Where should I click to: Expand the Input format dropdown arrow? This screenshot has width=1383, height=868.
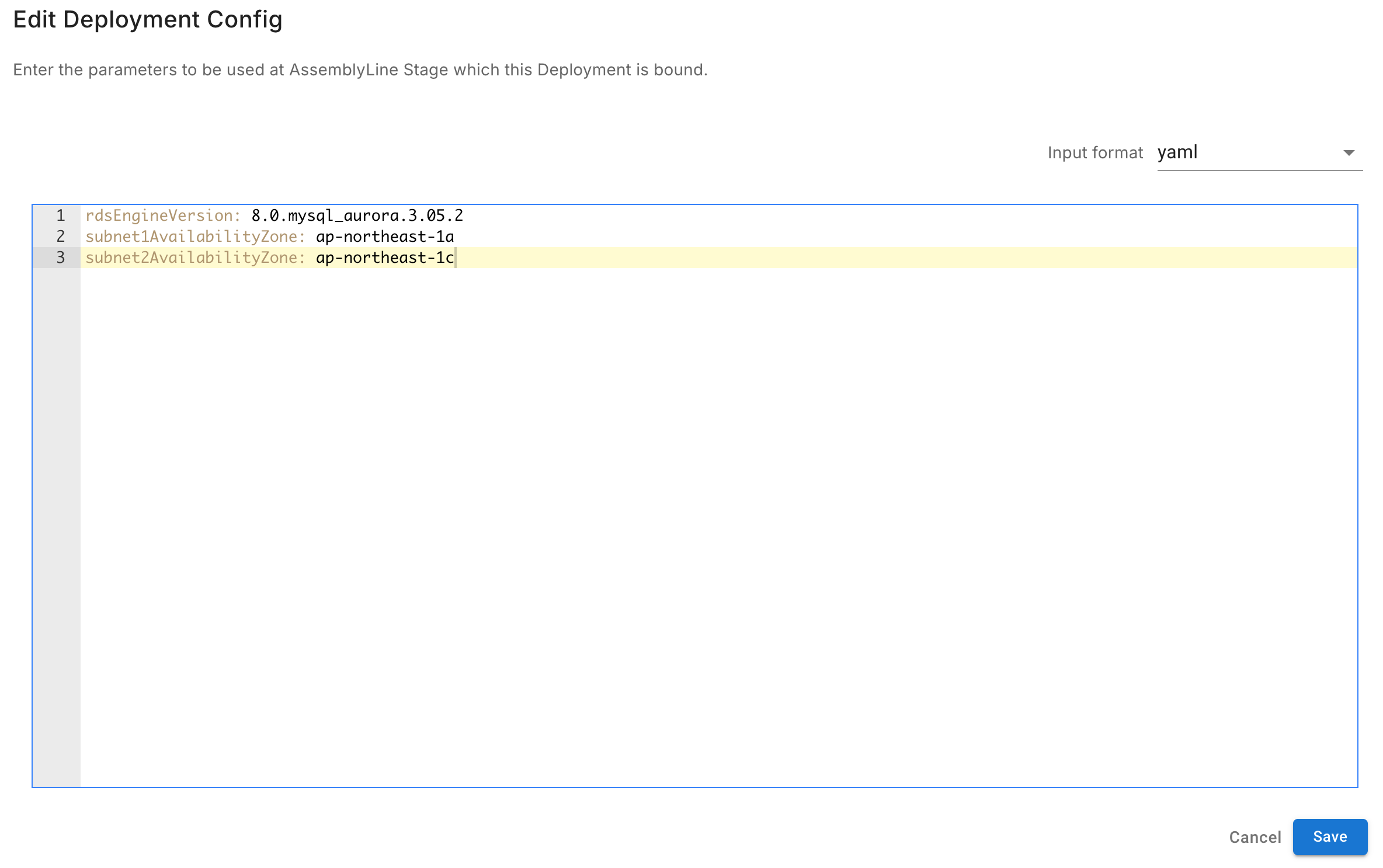tap(1349, 153)
